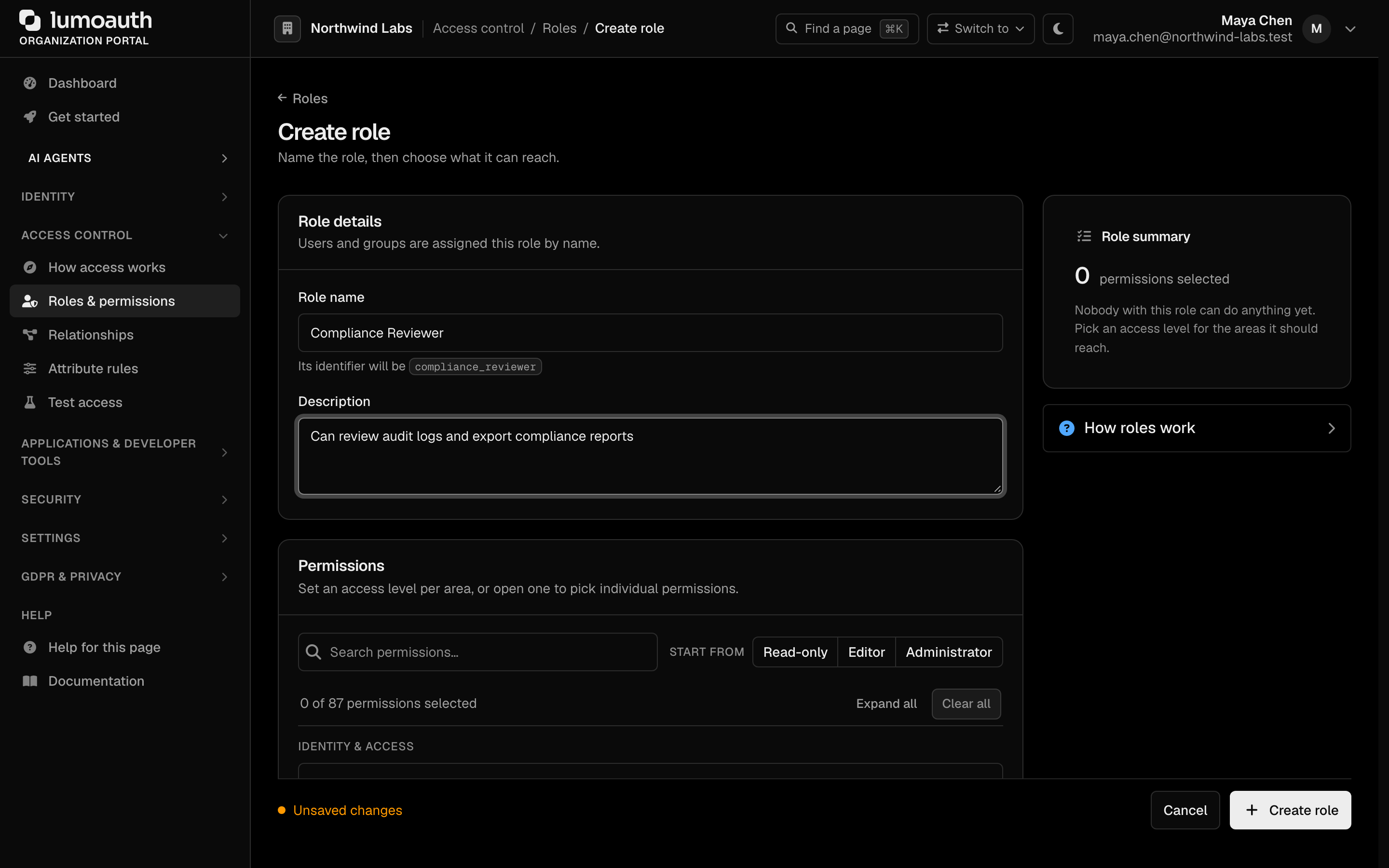This screenshot has height=868, width=1389.
Task: Toggle dark mode moon icon
Action: click(1058, 28)
